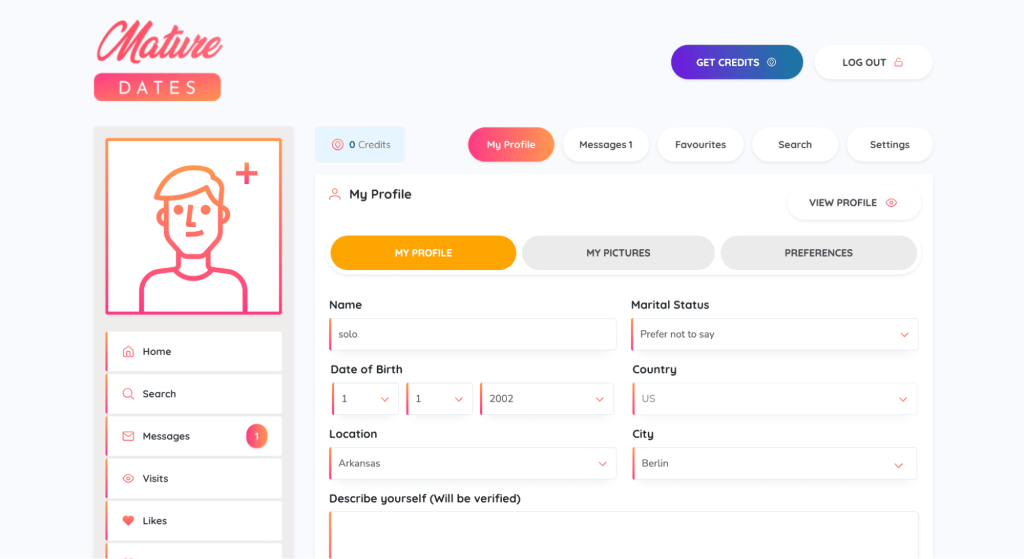Viewport: 1024px width, 559px height.
Task: Click the Home house icon in sidebar
Action: (128, 351)
